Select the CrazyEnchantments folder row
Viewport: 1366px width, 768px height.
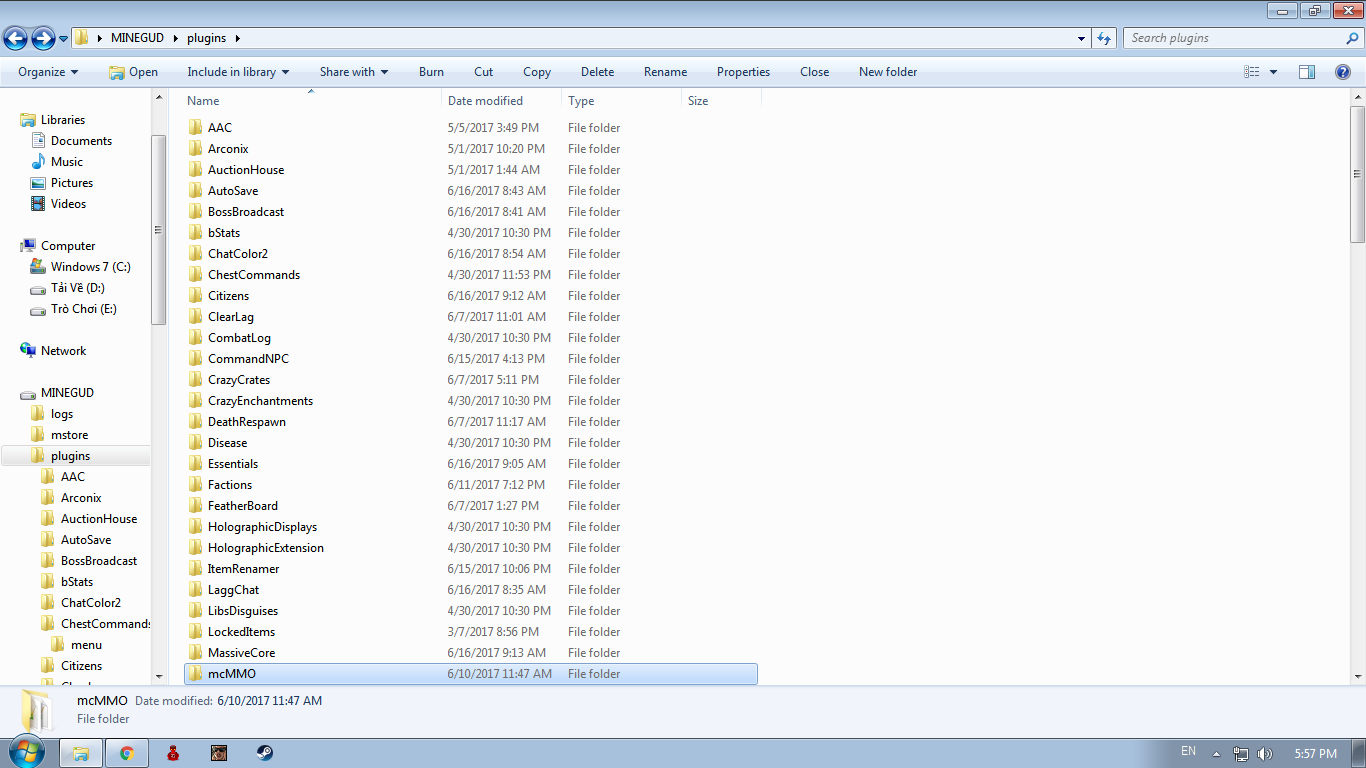pyautogui.click(x=471, y=401)
